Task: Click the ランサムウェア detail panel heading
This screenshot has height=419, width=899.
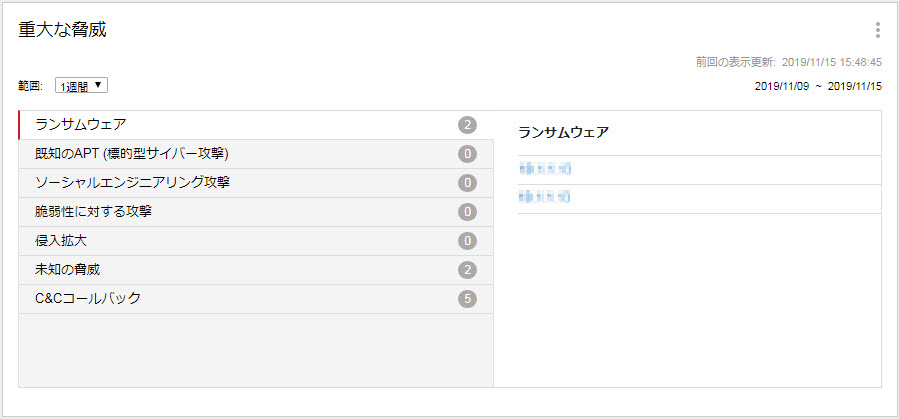Action: coord(563,133)
